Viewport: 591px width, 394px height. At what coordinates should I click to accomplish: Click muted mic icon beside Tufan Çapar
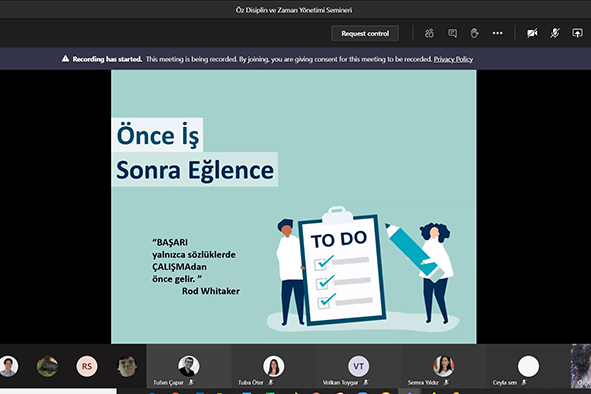pyautogui.click(x=191, y=383)
